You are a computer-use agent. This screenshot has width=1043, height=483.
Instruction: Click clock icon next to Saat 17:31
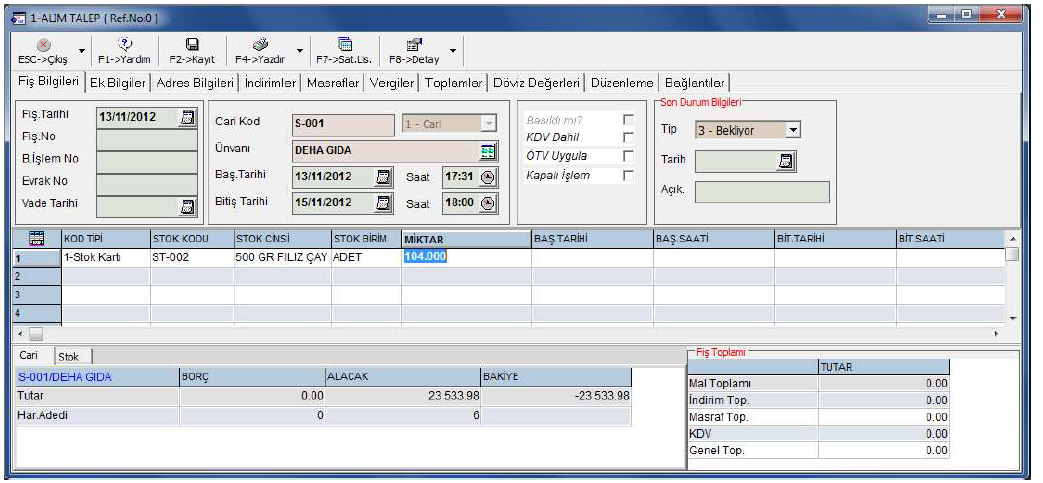click(488, 177)
